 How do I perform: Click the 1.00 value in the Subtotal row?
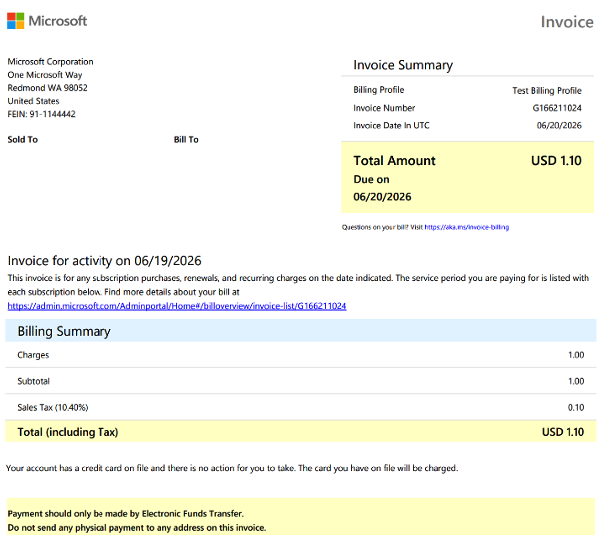pos(576,381)
